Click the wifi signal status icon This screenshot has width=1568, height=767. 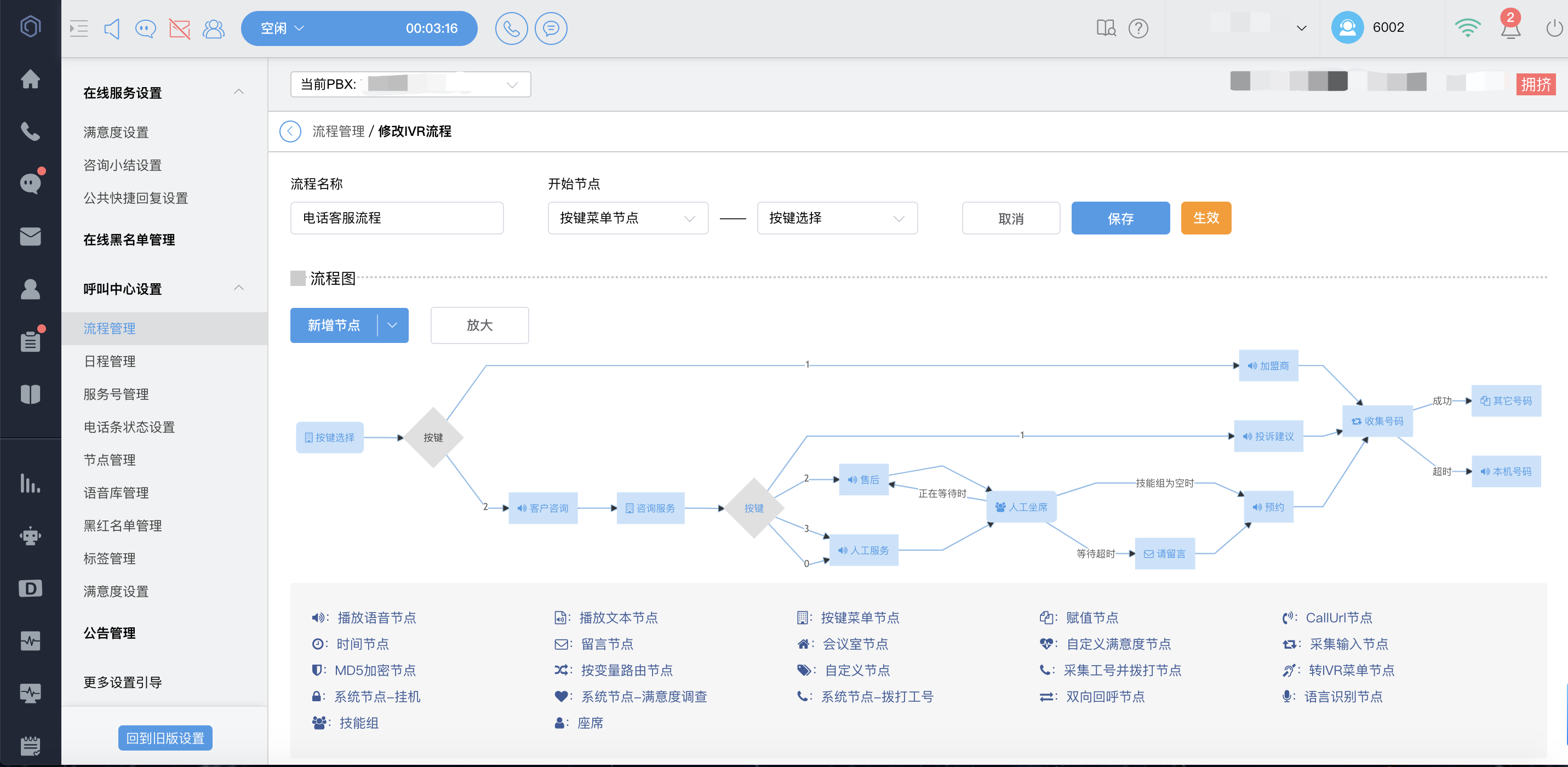(x=1468, y=27)
